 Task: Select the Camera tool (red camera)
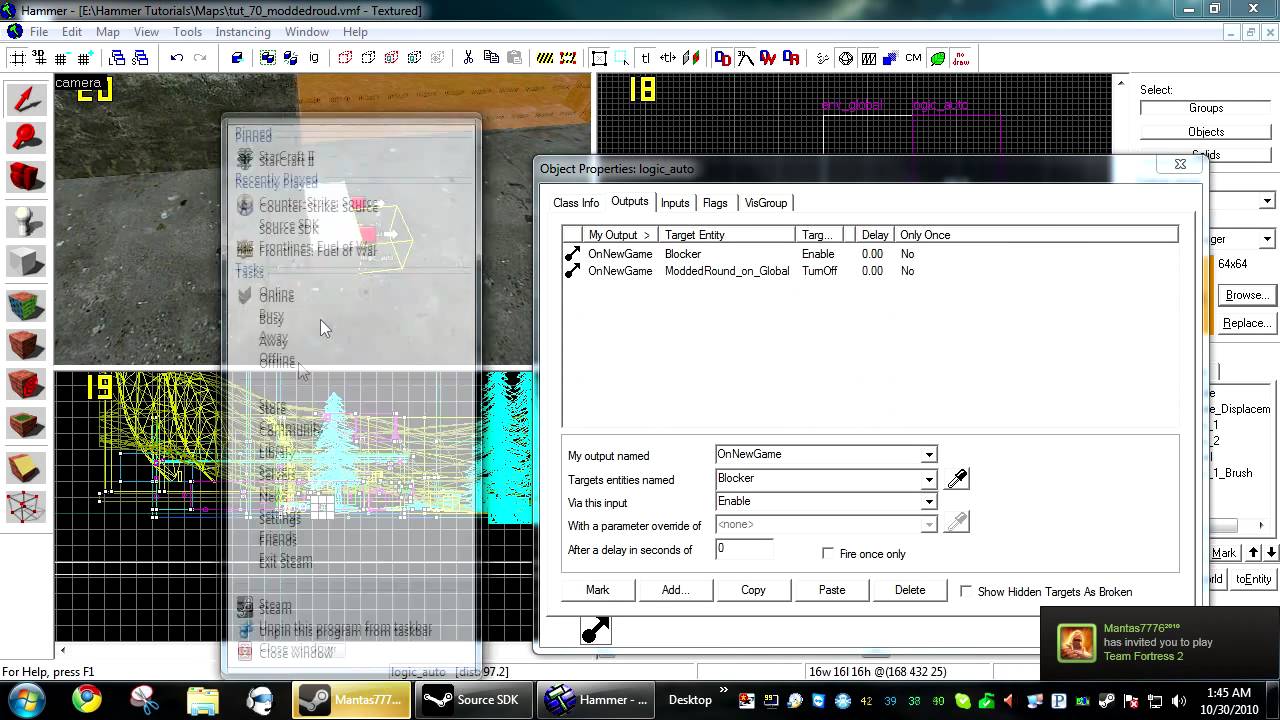pos(26,177)
